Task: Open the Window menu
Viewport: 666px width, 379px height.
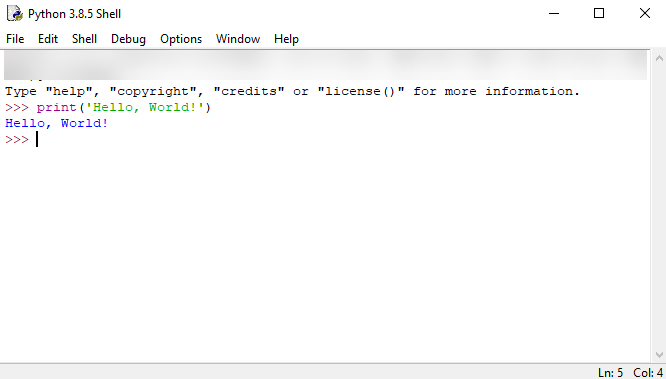Action: 238,39
